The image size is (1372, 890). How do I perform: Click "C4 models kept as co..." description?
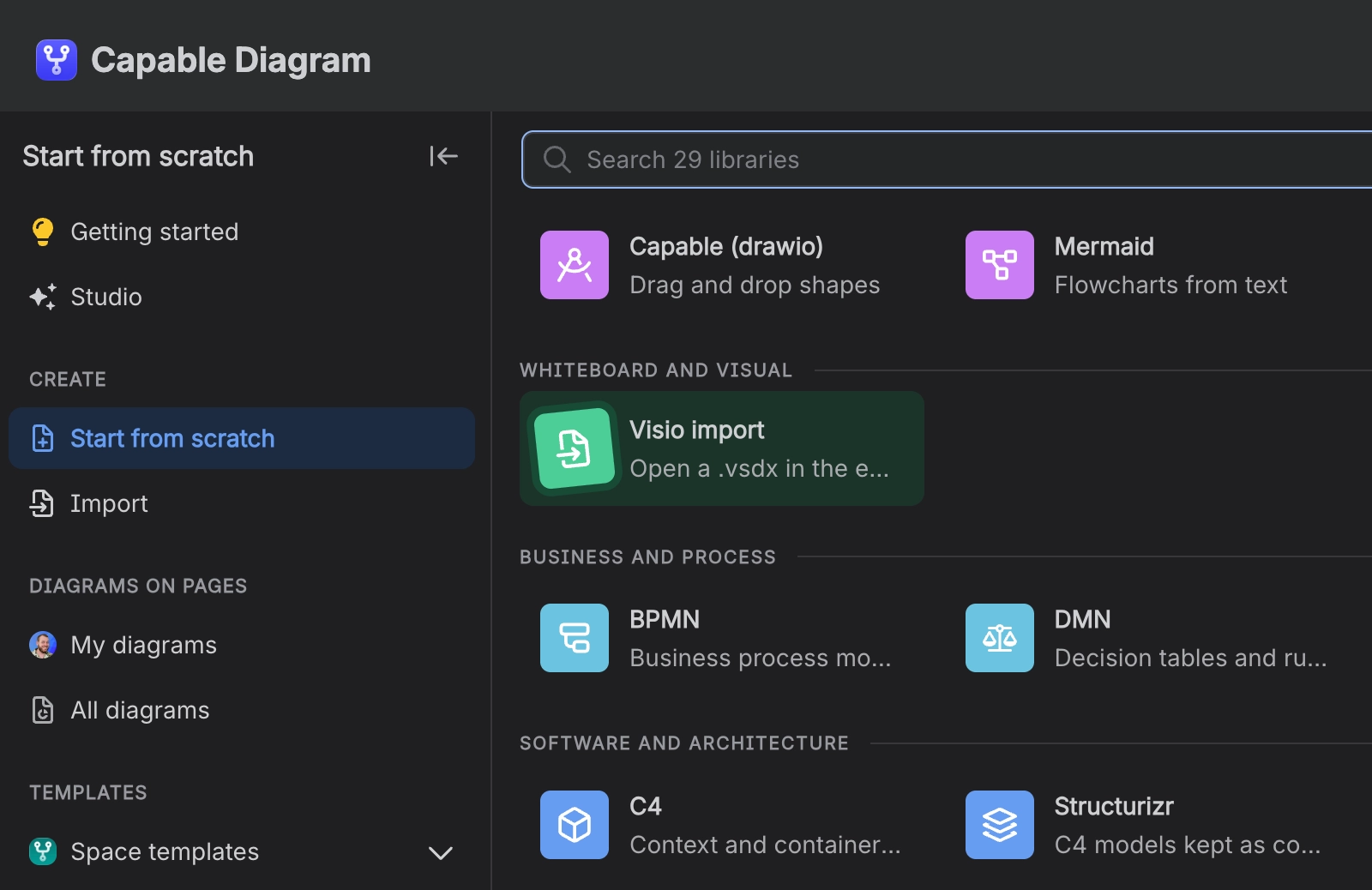point(1188,845)
